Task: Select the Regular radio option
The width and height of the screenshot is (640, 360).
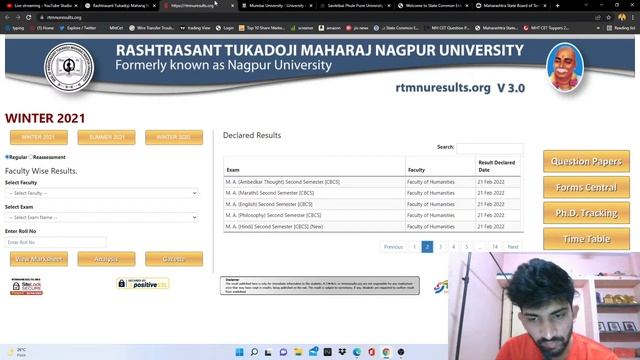Action: (7, 157)
